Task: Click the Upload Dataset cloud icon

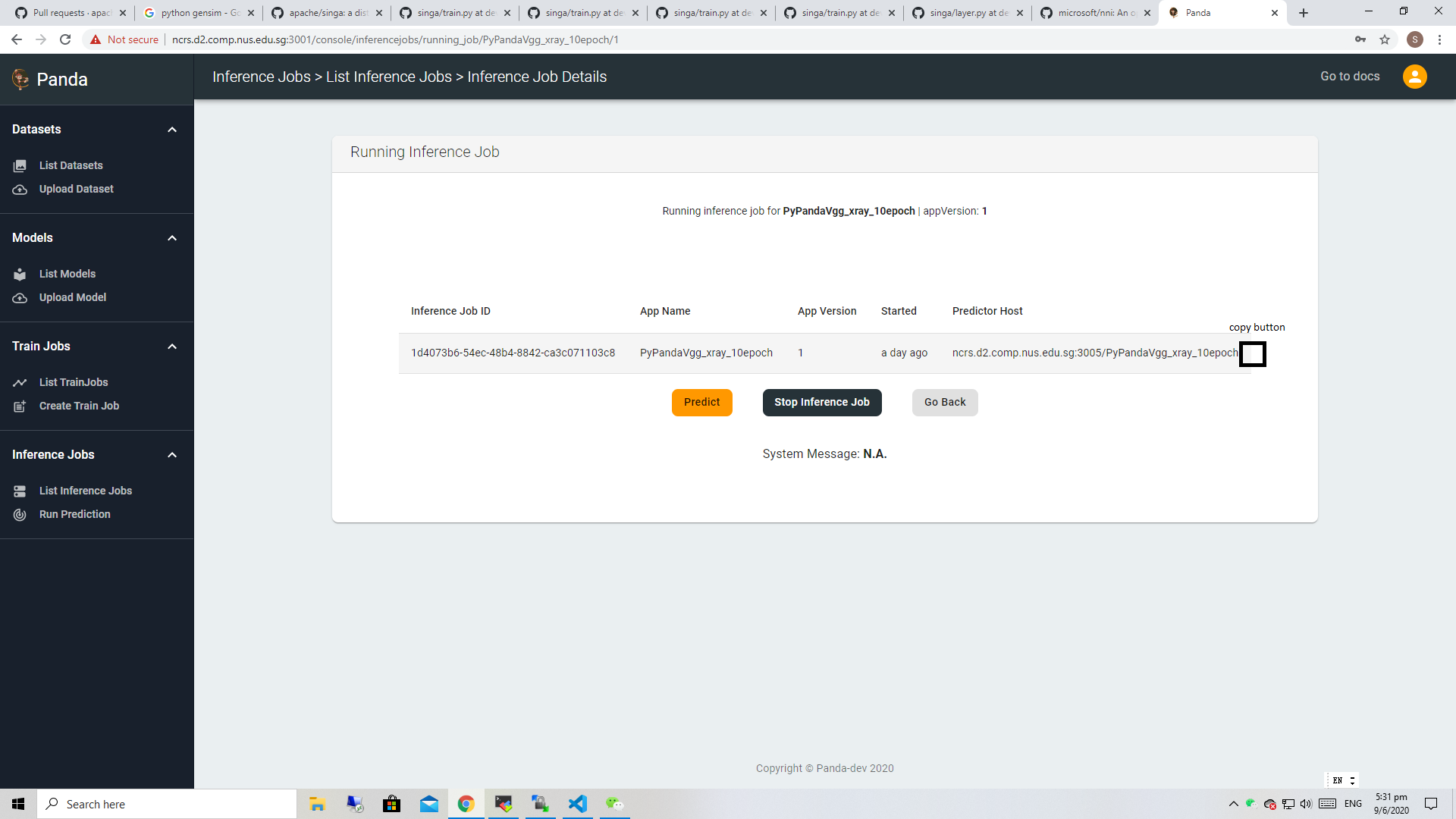Action: pyautogui.click(x=19, y=189)
